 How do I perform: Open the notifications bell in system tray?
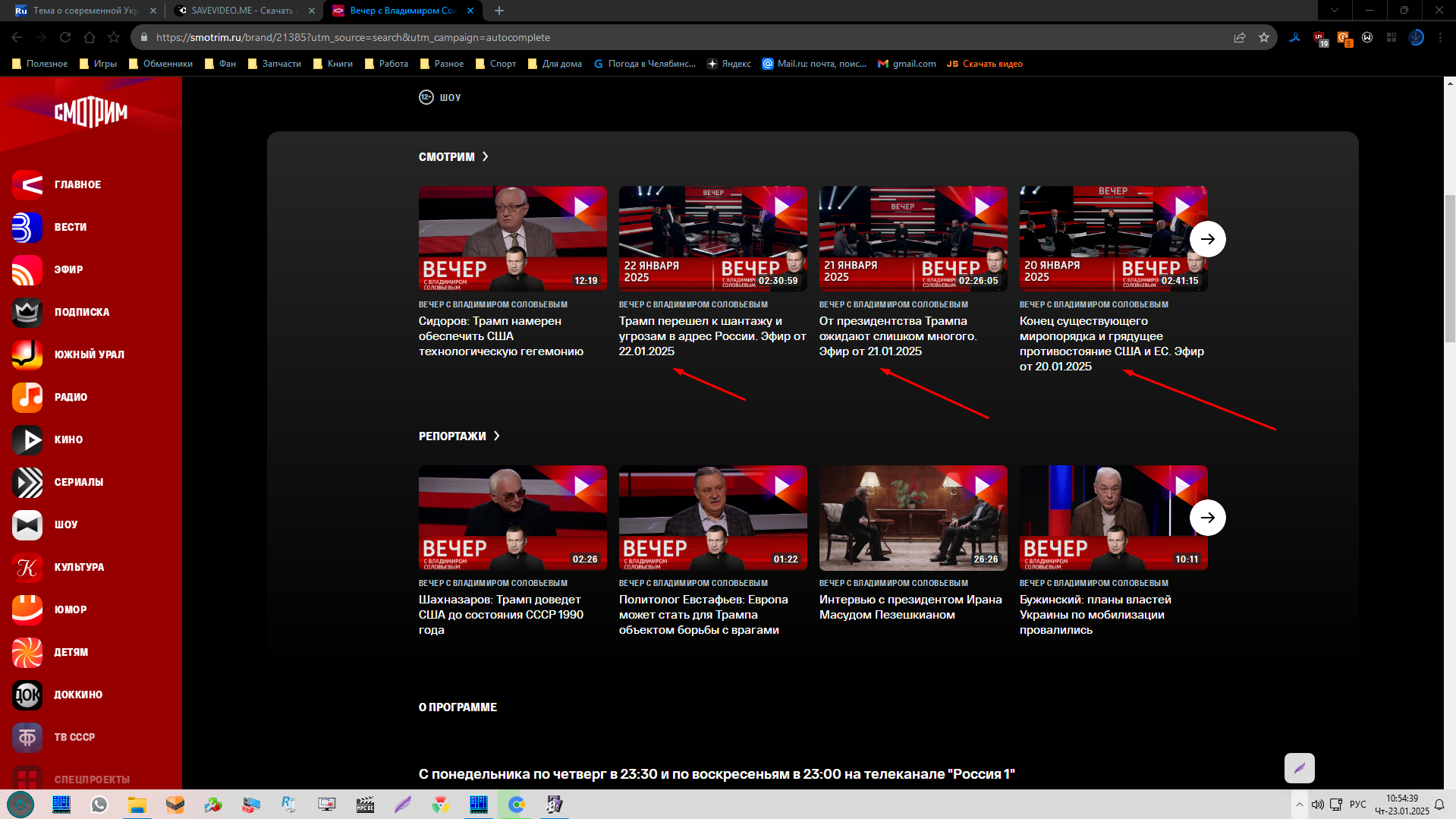pyautogui.click(x=1439, y=805)
